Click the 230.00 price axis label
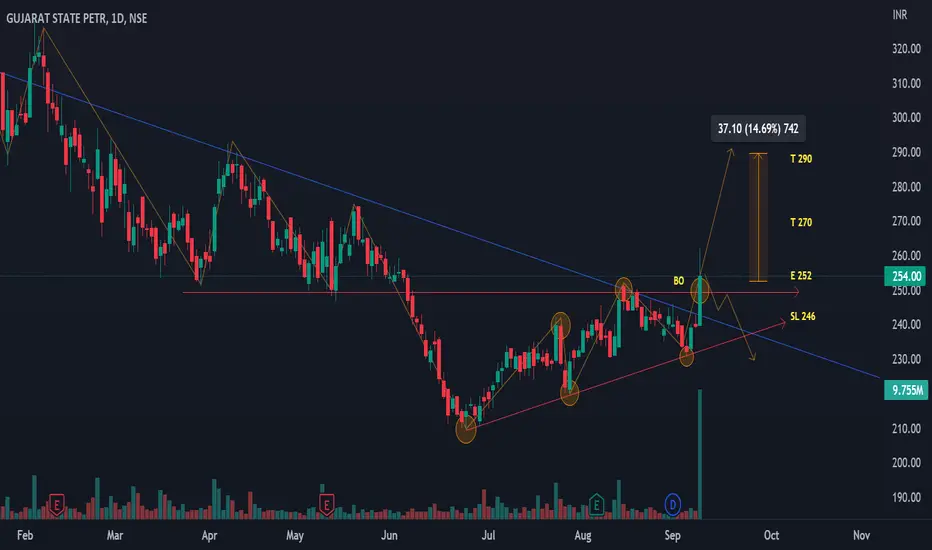Image resolution: width=932 pixels, height=550 pixels. click(906, 359)
